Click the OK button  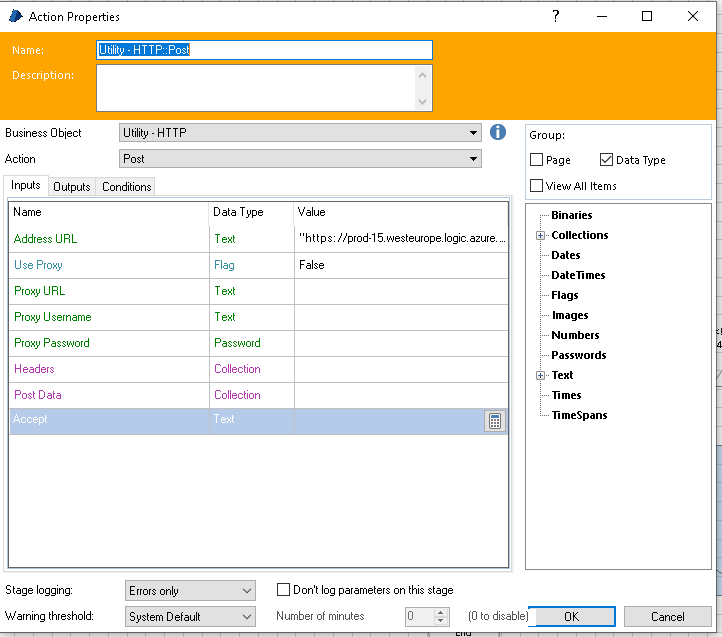571,616
